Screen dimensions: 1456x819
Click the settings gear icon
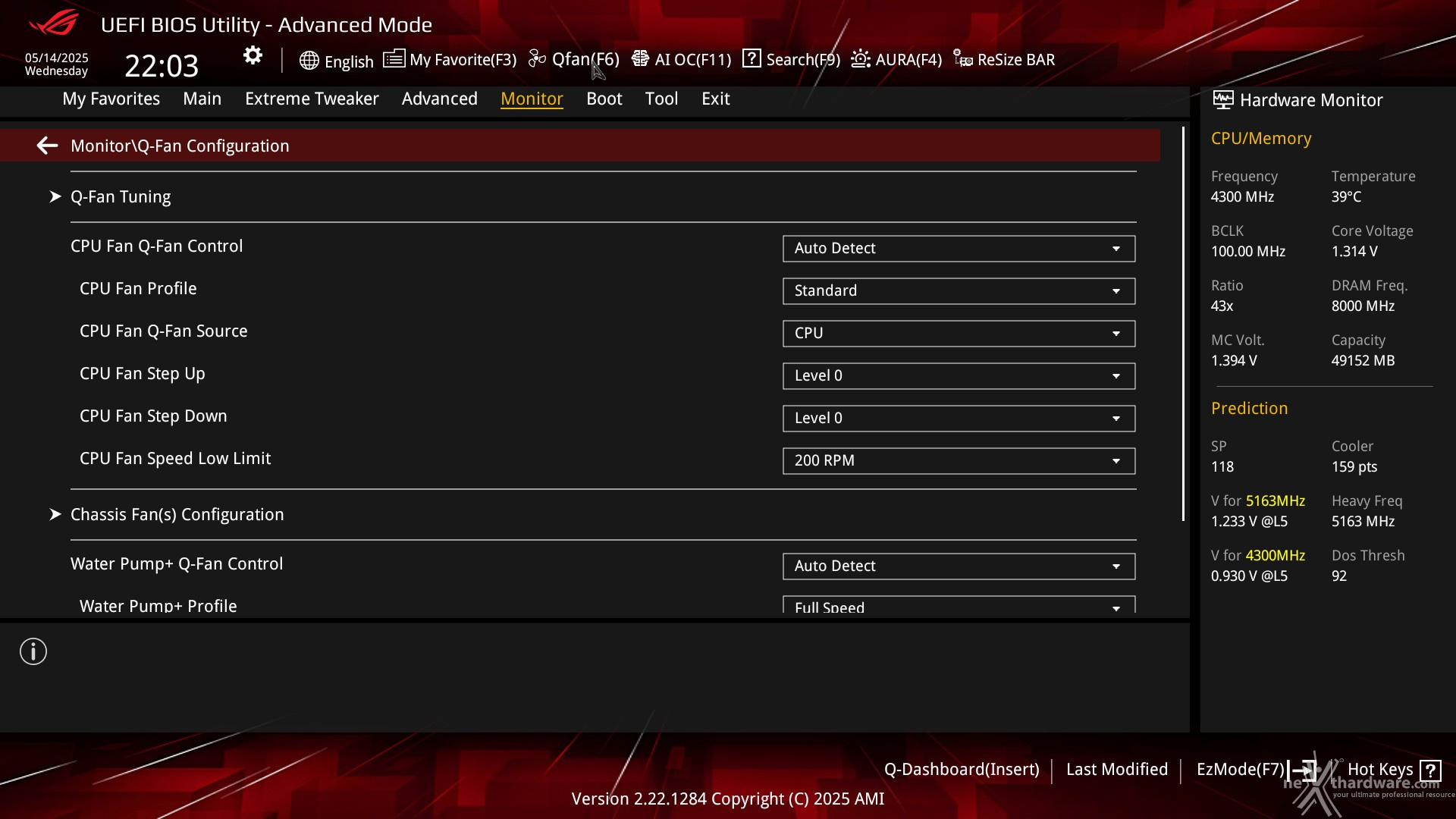click(x=253, y=55)
